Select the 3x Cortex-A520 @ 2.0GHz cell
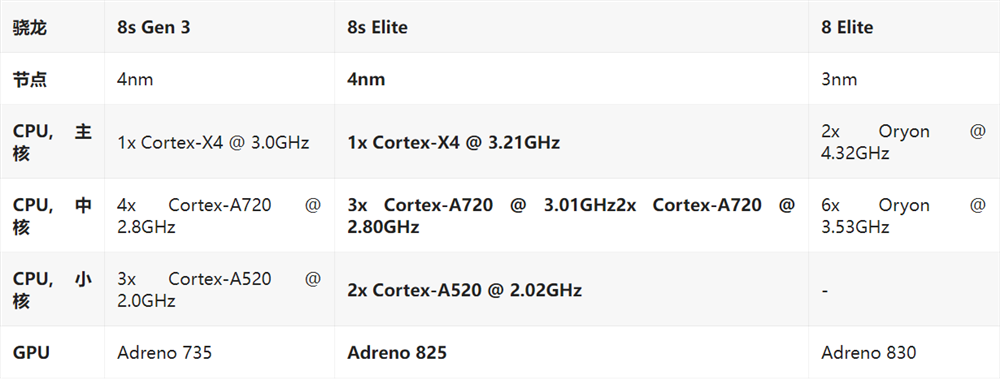This screenshot has height=379, width=1000. pyautogui.click(x=219, y=290)
